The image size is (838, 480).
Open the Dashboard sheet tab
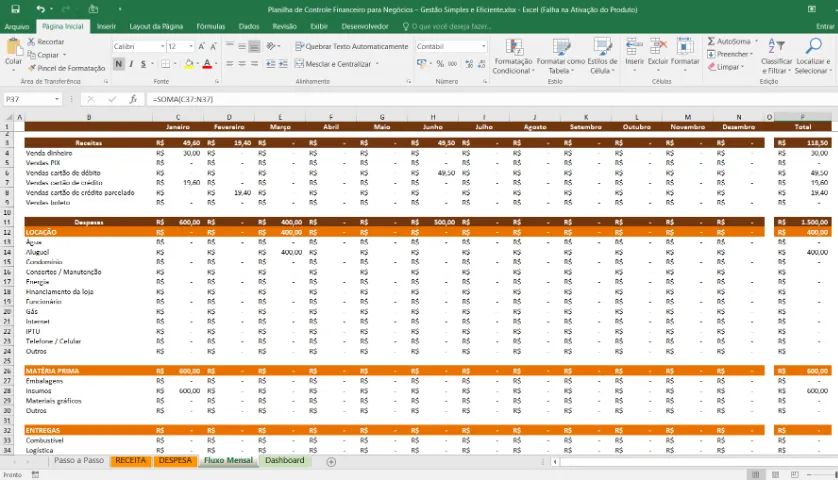point(284,460)
